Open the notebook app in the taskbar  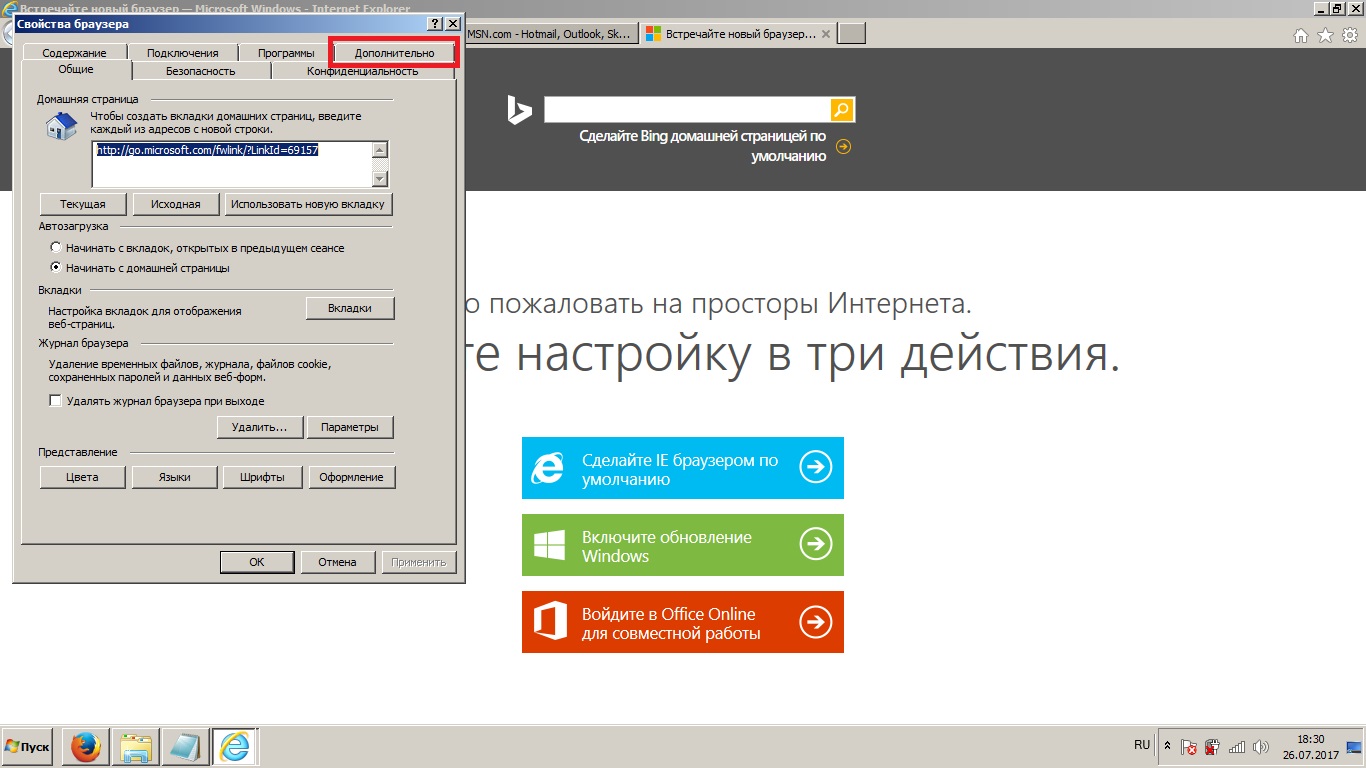coord(185,746)
